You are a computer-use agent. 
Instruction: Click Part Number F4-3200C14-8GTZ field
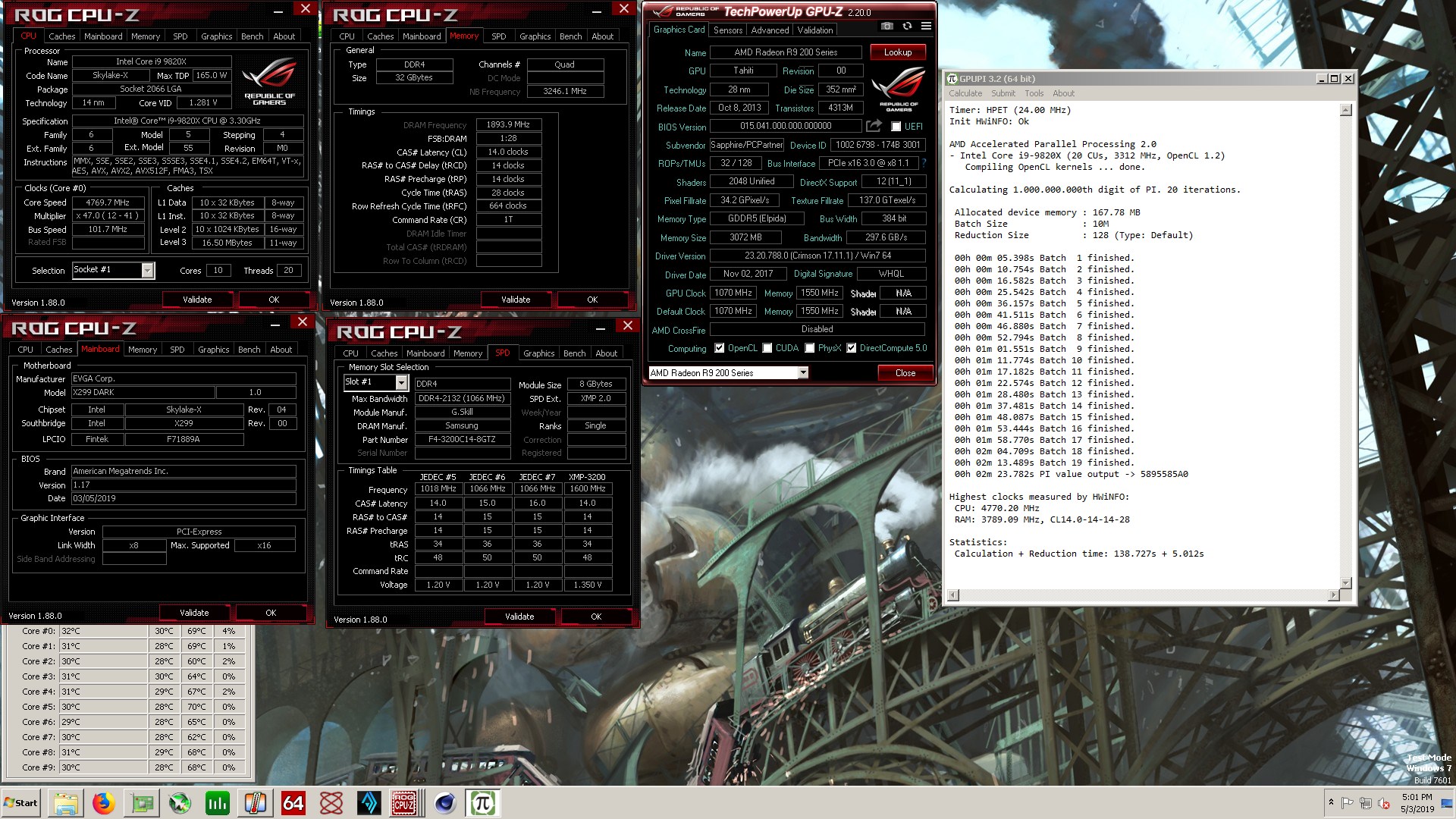point(462,439)
